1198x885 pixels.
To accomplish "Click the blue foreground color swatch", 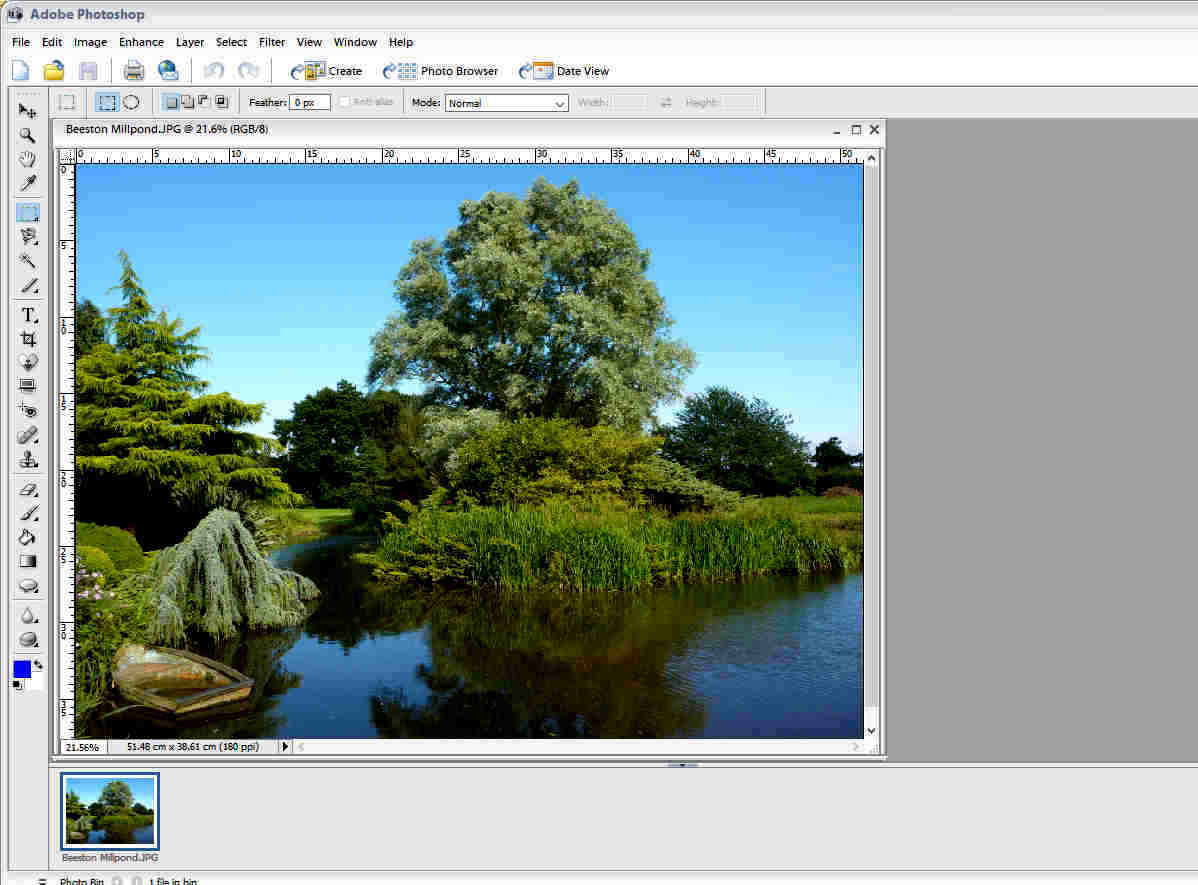I will tap(22, 669).
